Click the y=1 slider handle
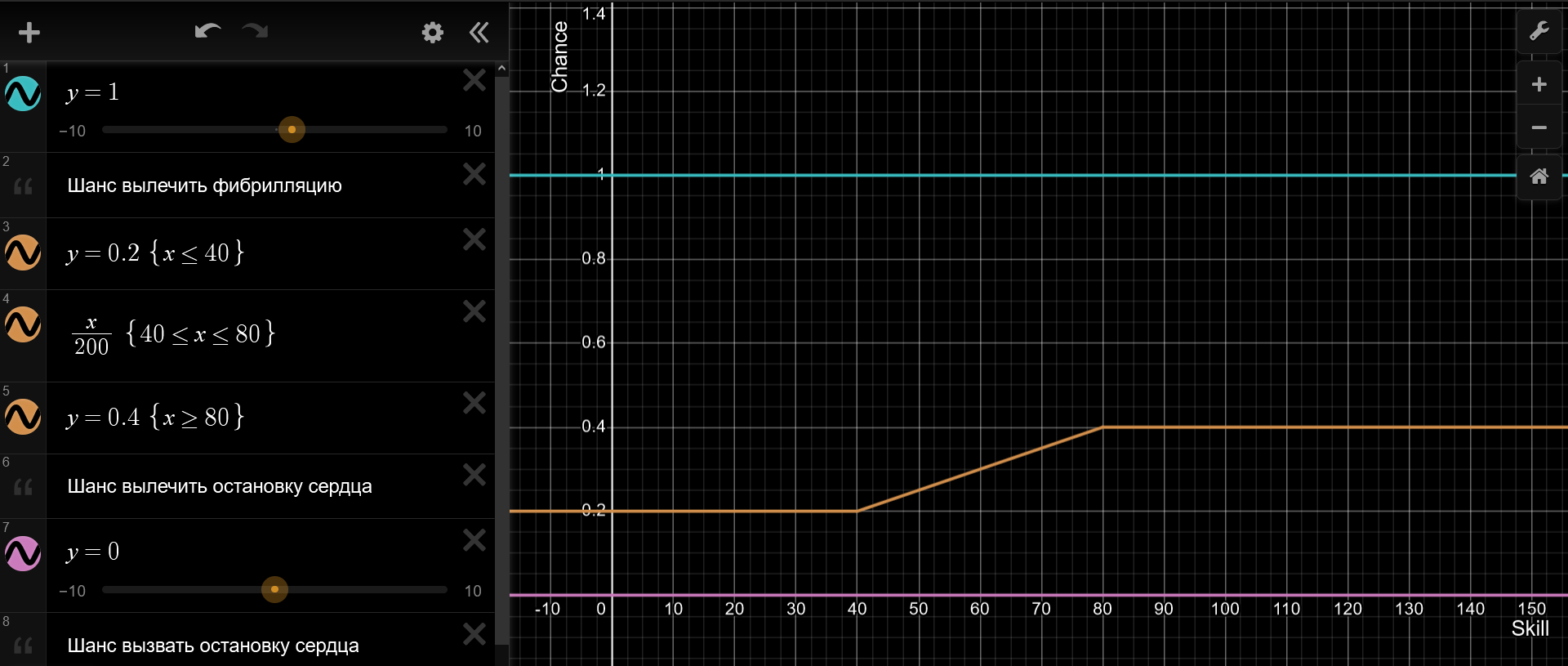The width and height of the screenshot is (1568, 666). pyautogui.click(x=292, y=129)
